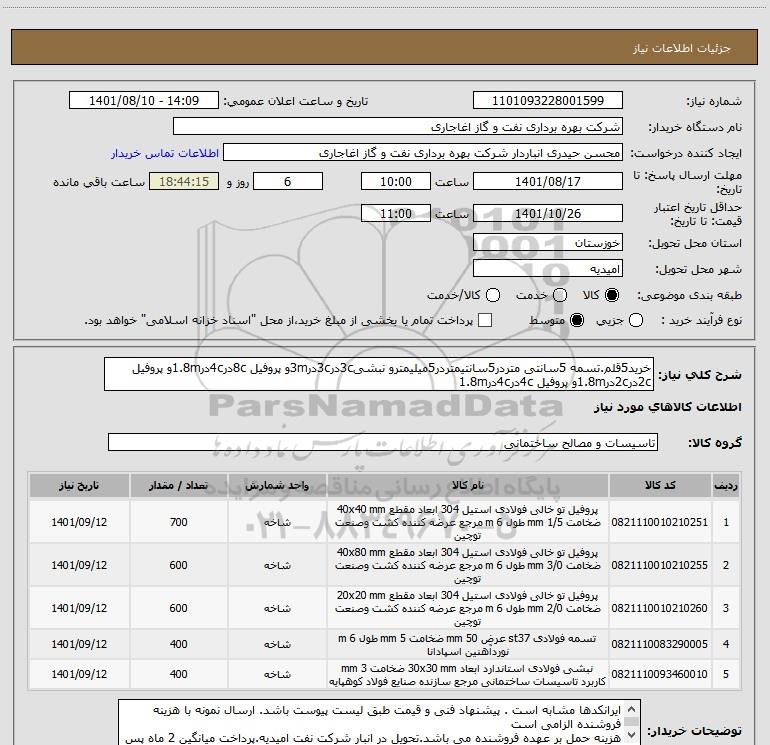Image resolution: width=770 pixels, height=745 pixels.
Task: Click the اطلاعات کالاهای مورد نیاز heading
Action: click(x=668, y=407)
